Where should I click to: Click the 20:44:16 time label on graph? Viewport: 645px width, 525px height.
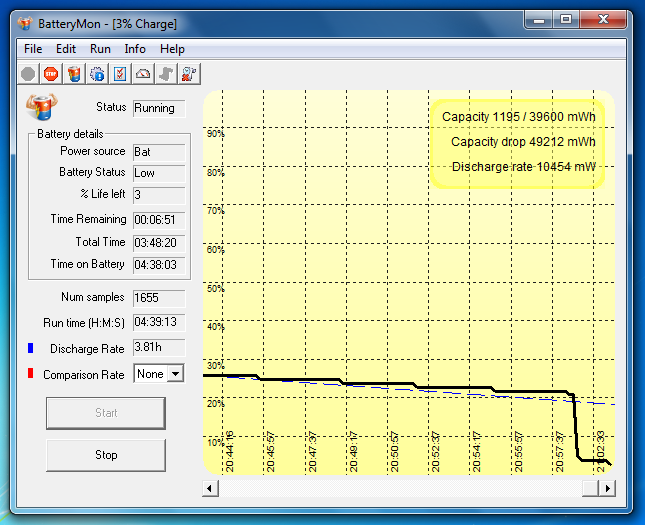[230, 452]
